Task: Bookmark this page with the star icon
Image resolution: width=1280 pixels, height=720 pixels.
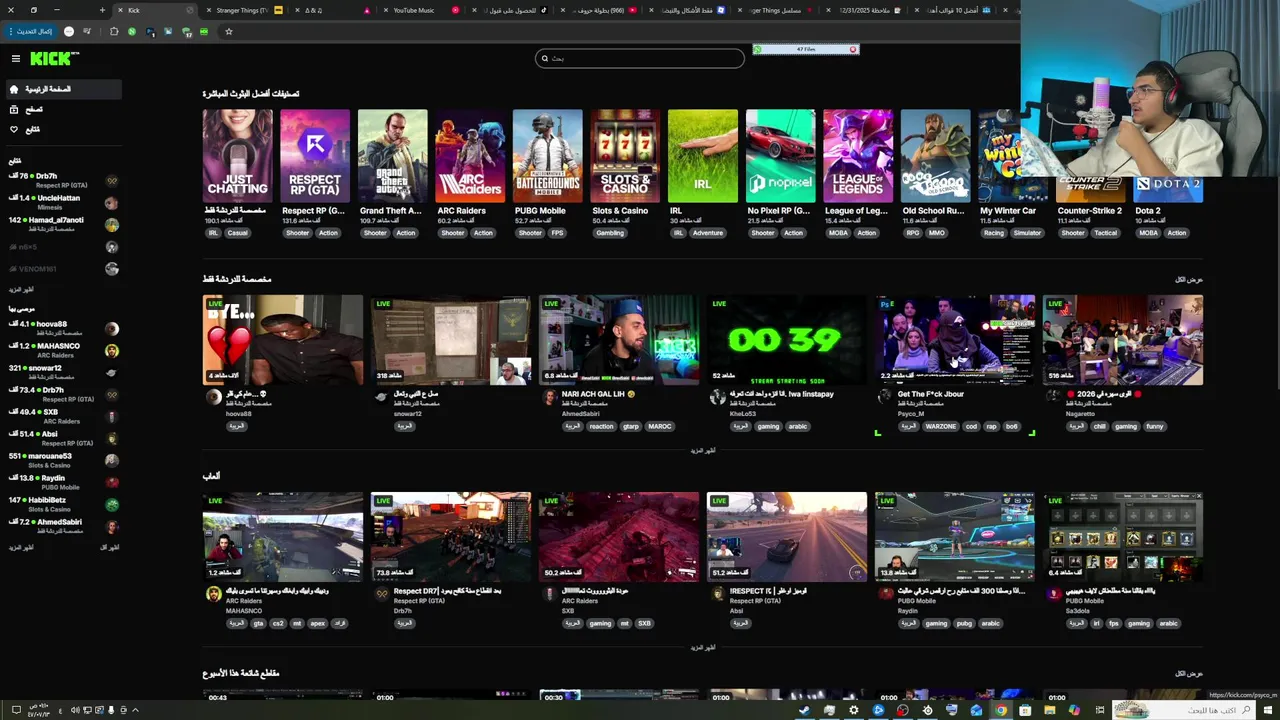Action: point(228,31)
